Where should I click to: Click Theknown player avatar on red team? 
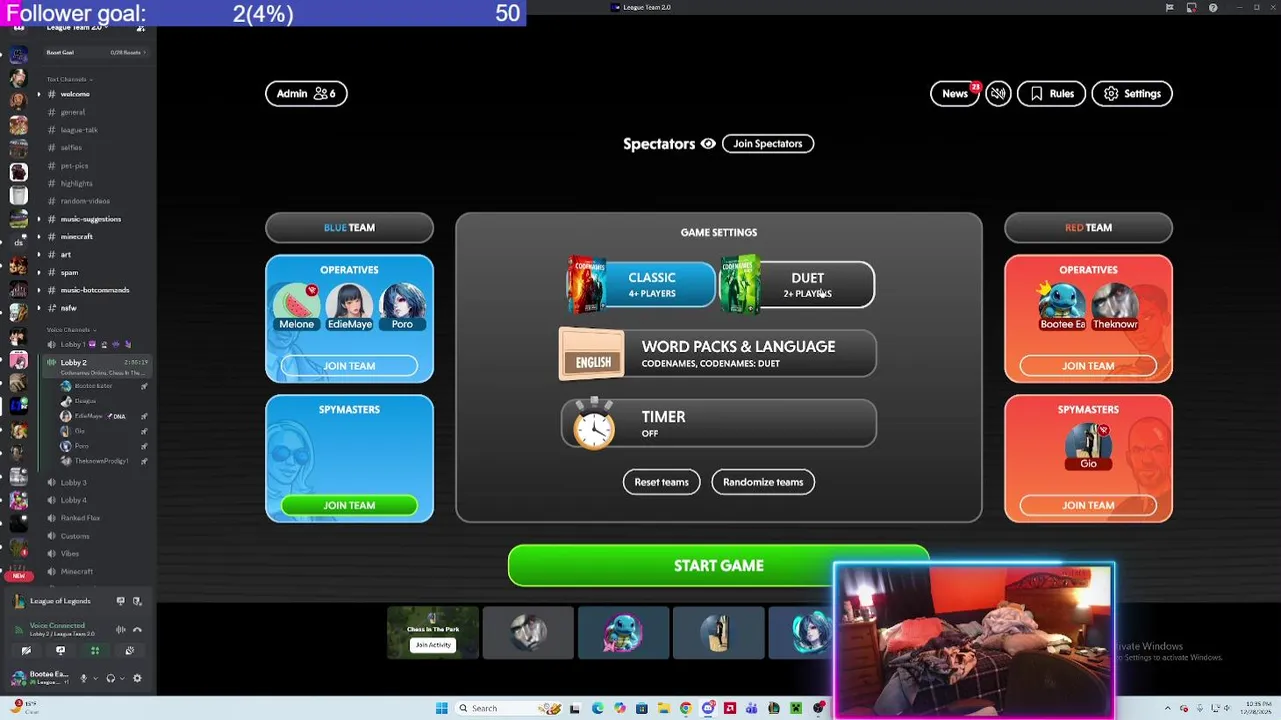(1115, 304)
